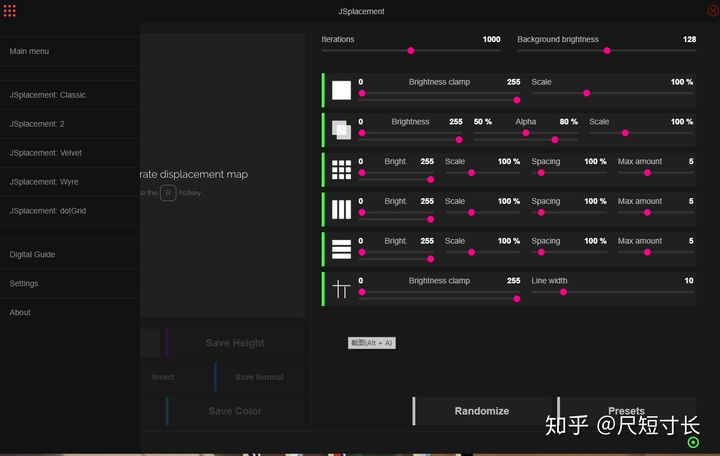The height and width of the screenshot is (456, 720).
Task: Click the Save Height button
Action: [235, 343]
